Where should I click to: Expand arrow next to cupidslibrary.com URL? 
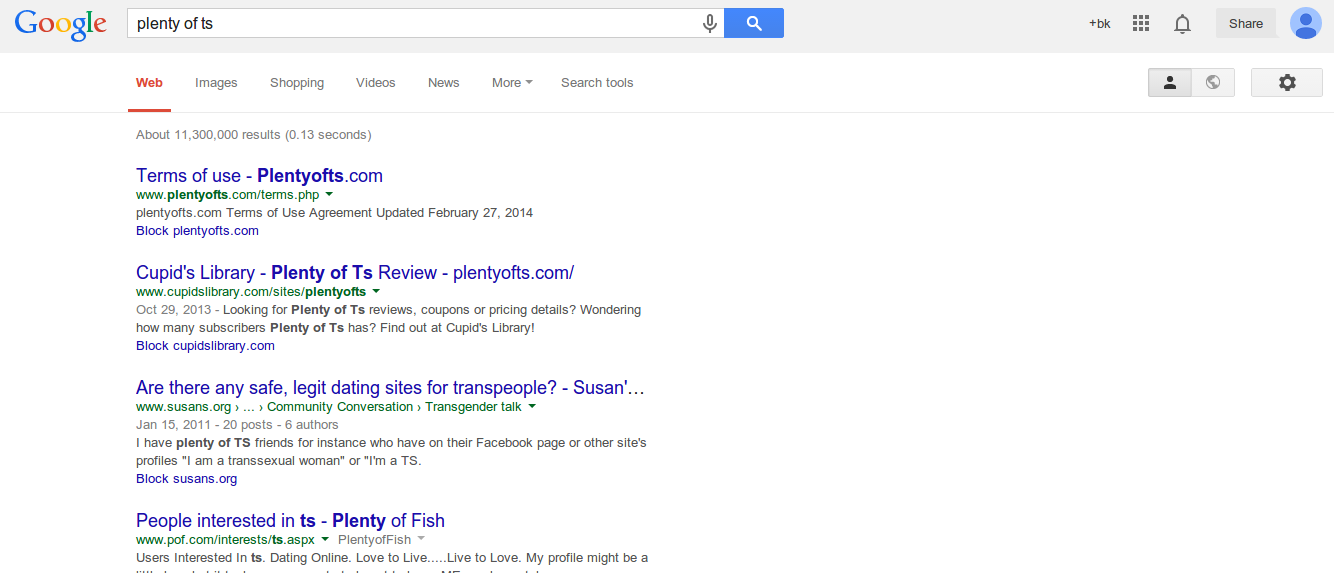(376, 292)
